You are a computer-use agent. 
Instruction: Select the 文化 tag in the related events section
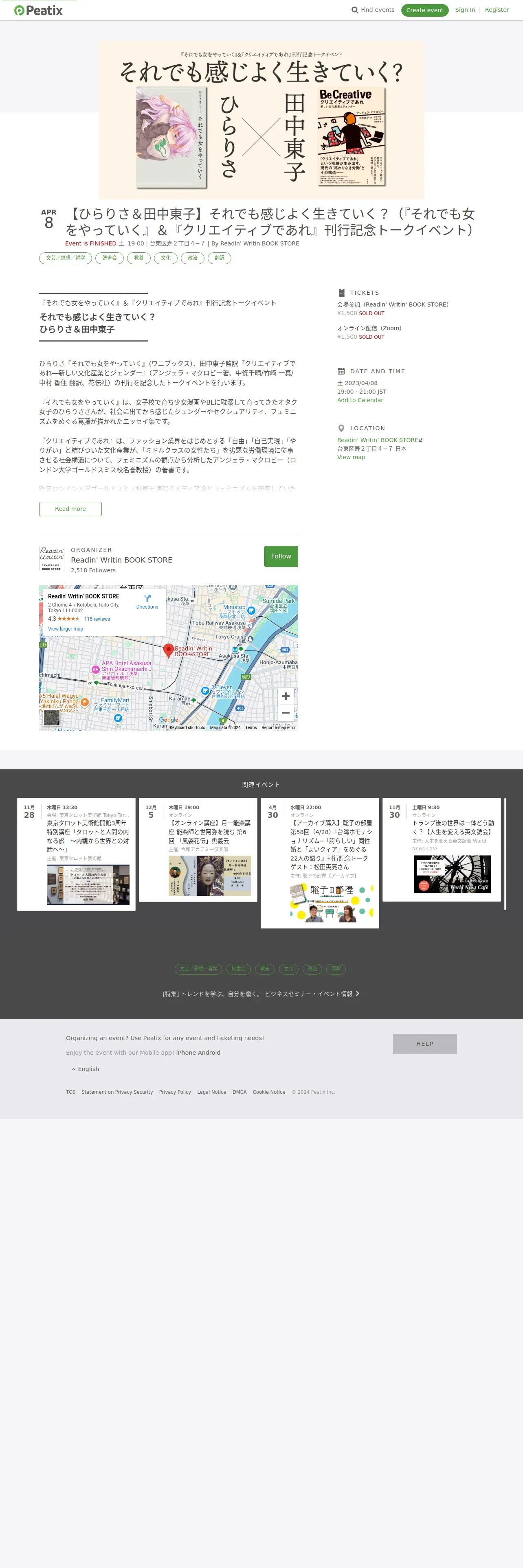click(289, 969)
